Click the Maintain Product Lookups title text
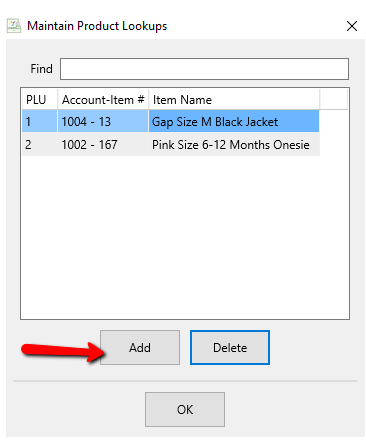Image resolution: width=366 pixels, height=440 pixels. coord(97,26)
